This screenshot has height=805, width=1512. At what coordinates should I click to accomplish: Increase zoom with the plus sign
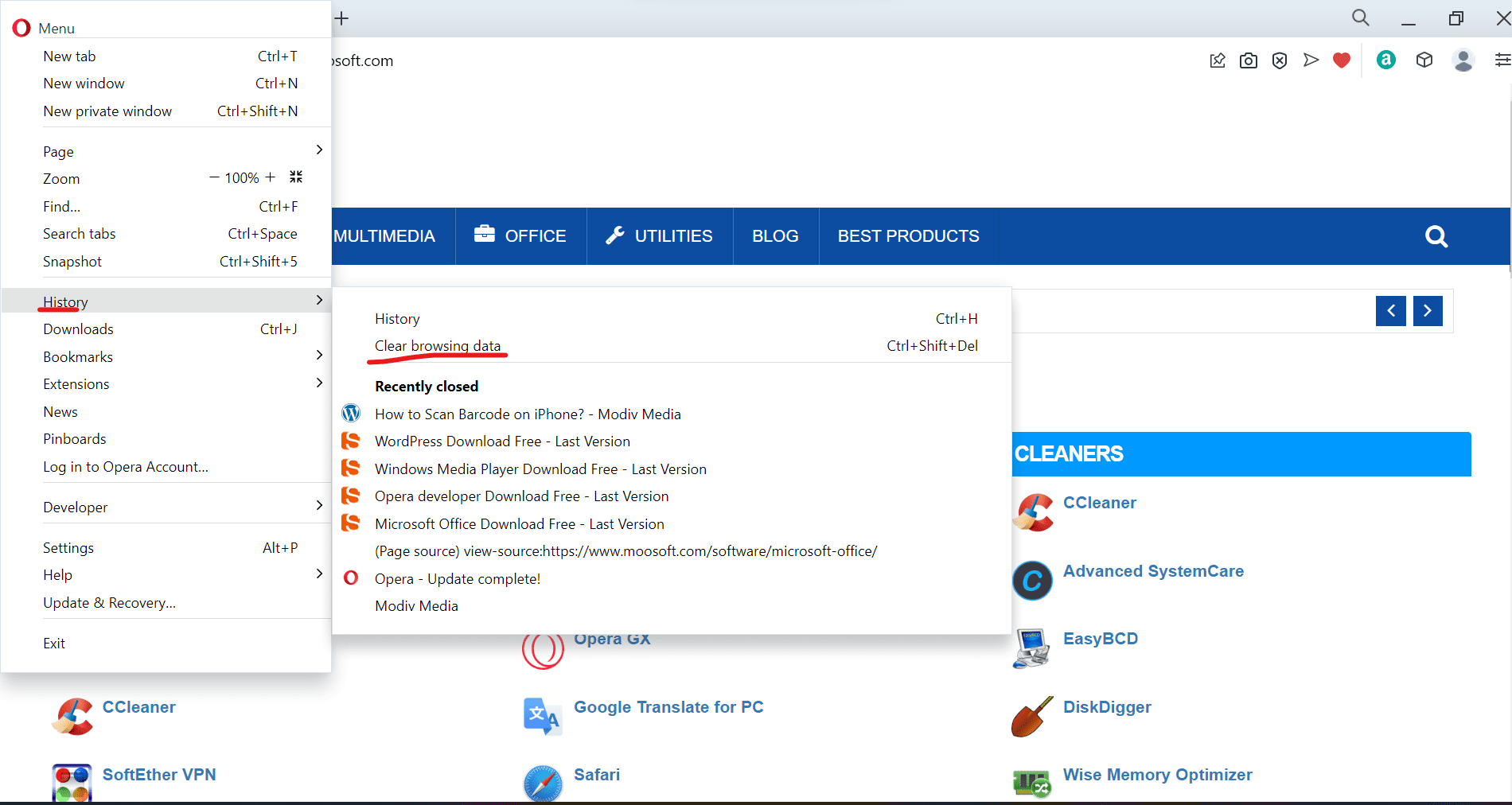(271, 177)
